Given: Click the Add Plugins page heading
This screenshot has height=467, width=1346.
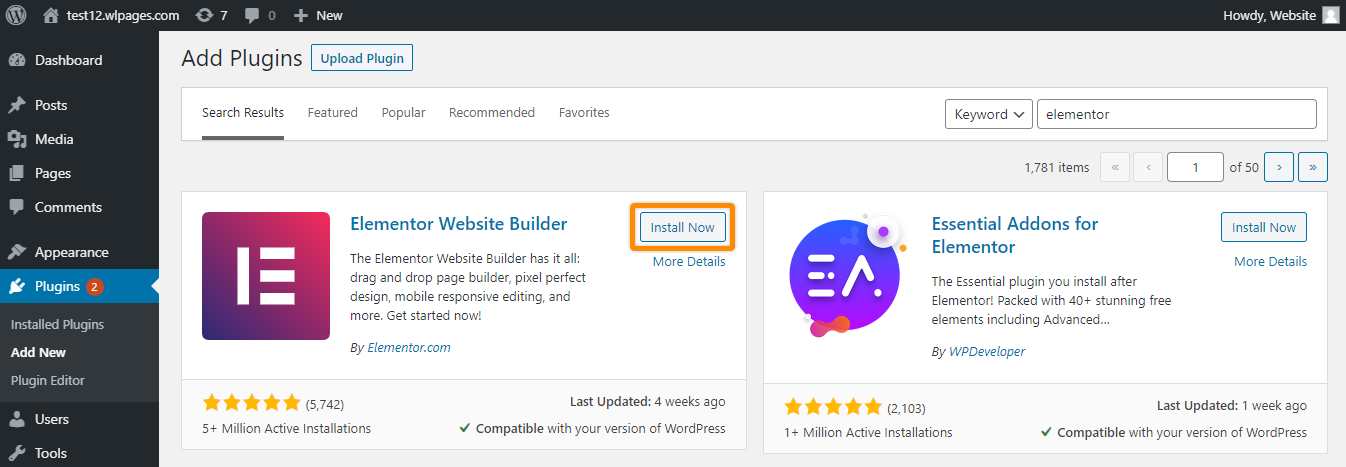Looking at the screenshot, I should 241,58.
